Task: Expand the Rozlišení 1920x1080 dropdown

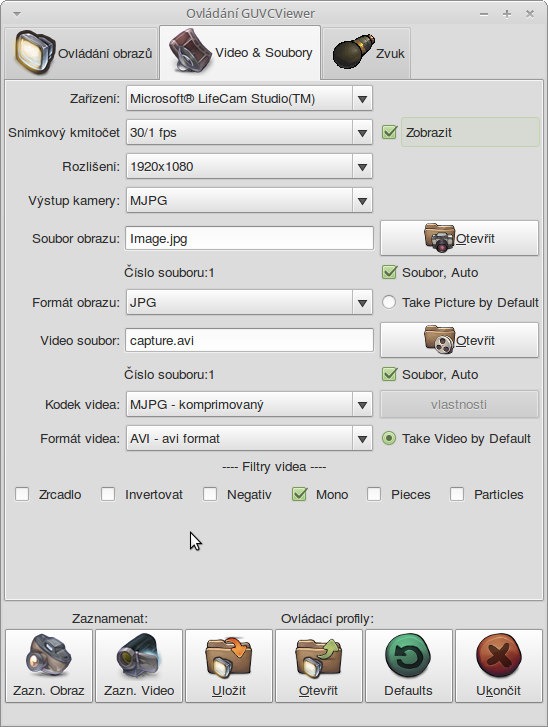Action: click(x=249, y=166)
